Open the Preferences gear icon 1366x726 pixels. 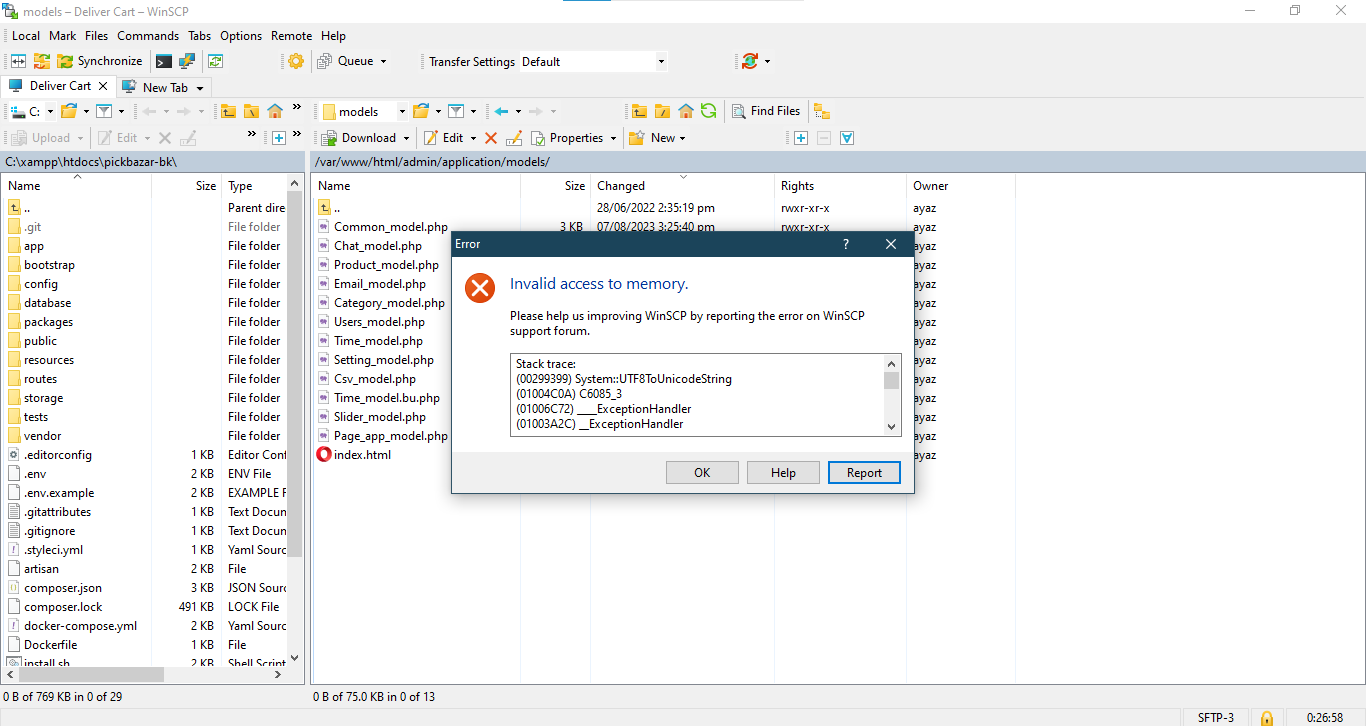[x=295, y=60]
